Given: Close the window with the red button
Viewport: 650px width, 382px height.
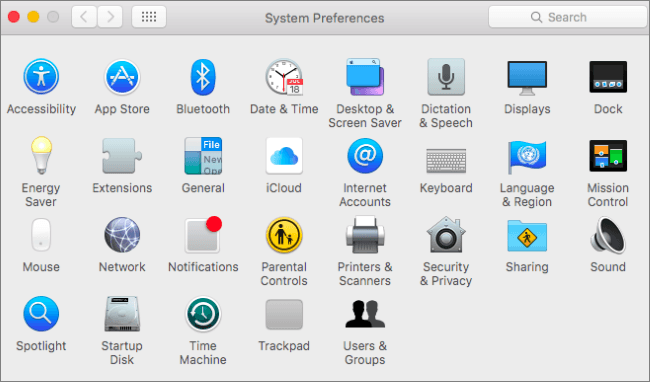Looking at the screenshot, I should pyautogui.click(x=14, y=17).
